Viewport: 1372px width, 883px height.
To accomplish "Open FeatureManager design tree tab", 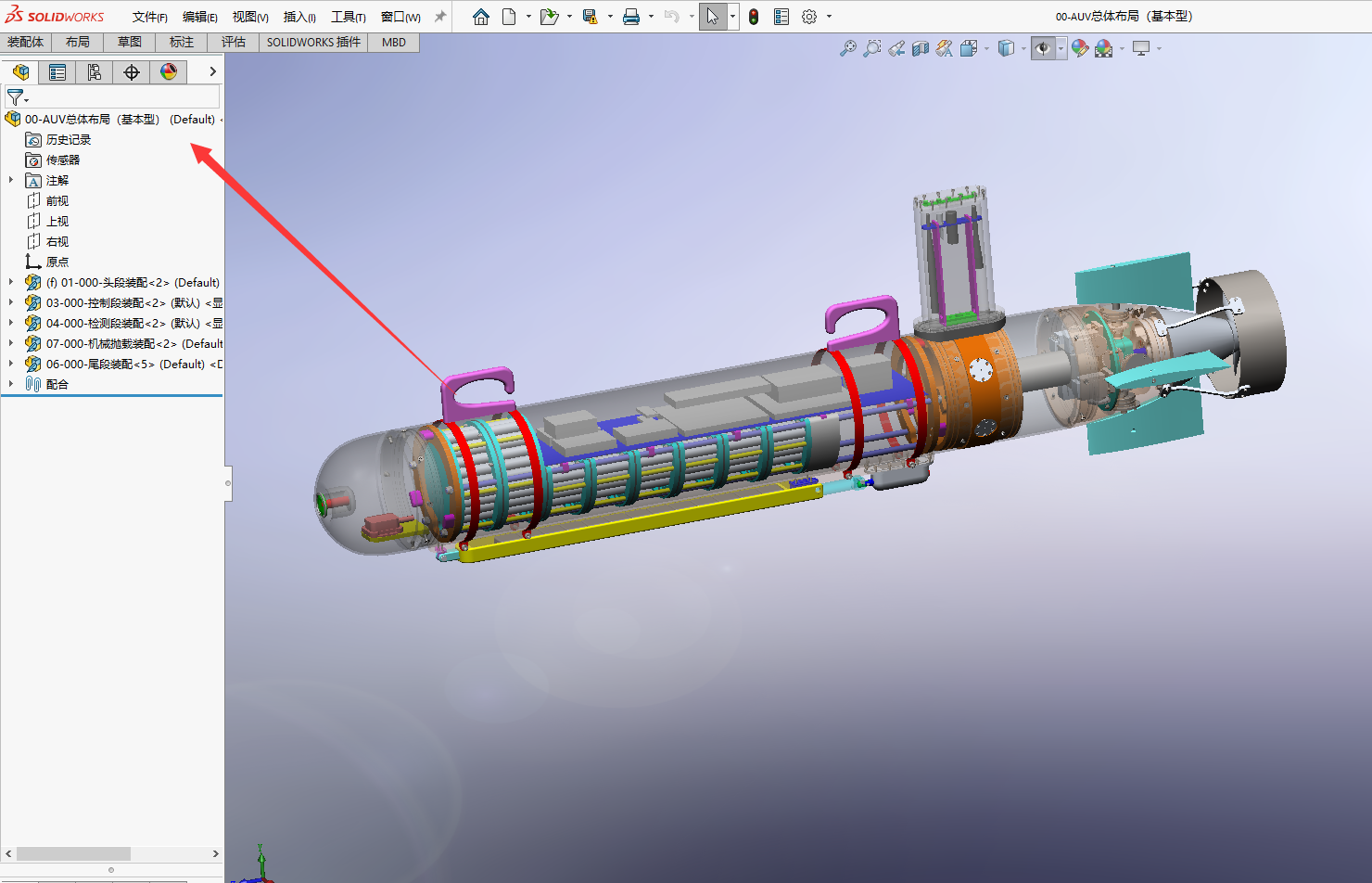I will (x=20, y=71).
